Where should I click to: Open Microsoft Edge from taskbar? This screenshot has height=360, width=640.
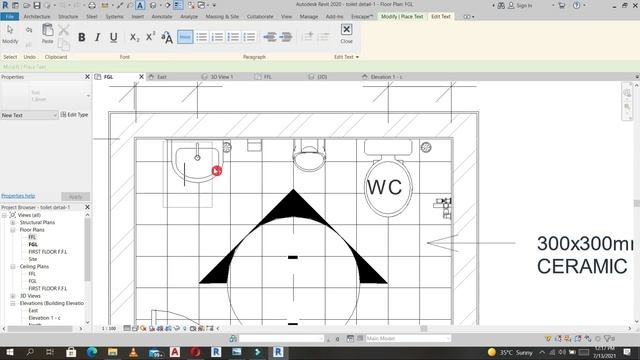92,352
